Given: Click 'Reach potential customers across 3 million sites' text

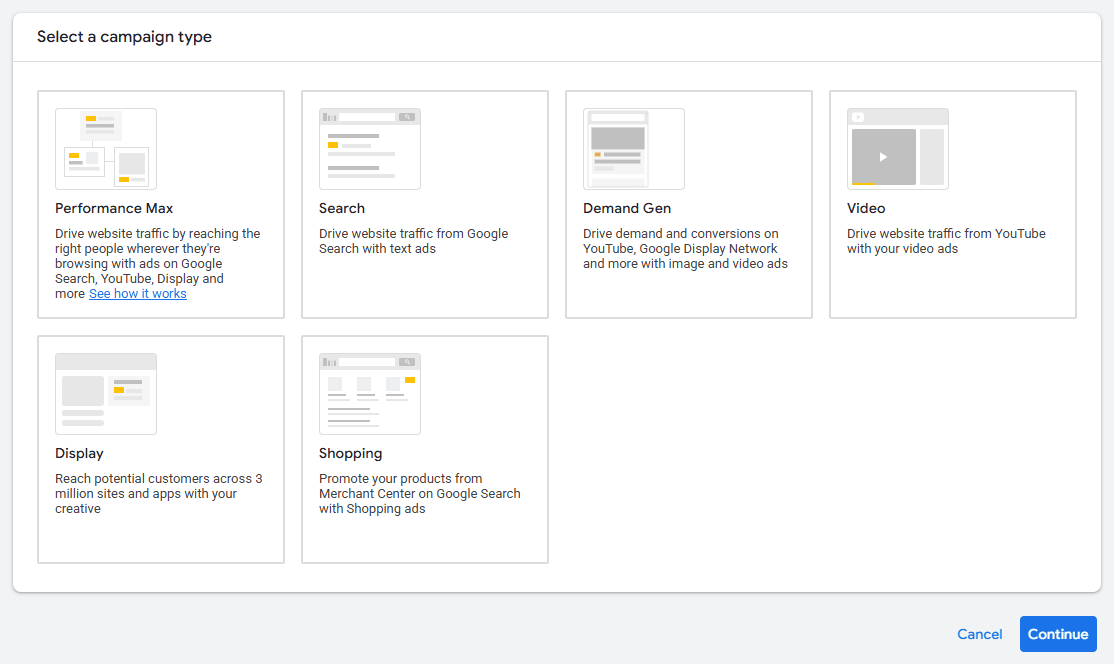Looking at the screenshot, I should pos(159,494).
